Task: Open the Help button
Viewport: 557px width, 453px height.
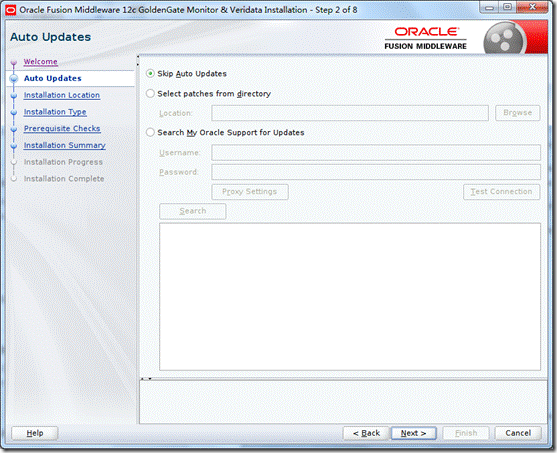Action: [x=35, y=433]
